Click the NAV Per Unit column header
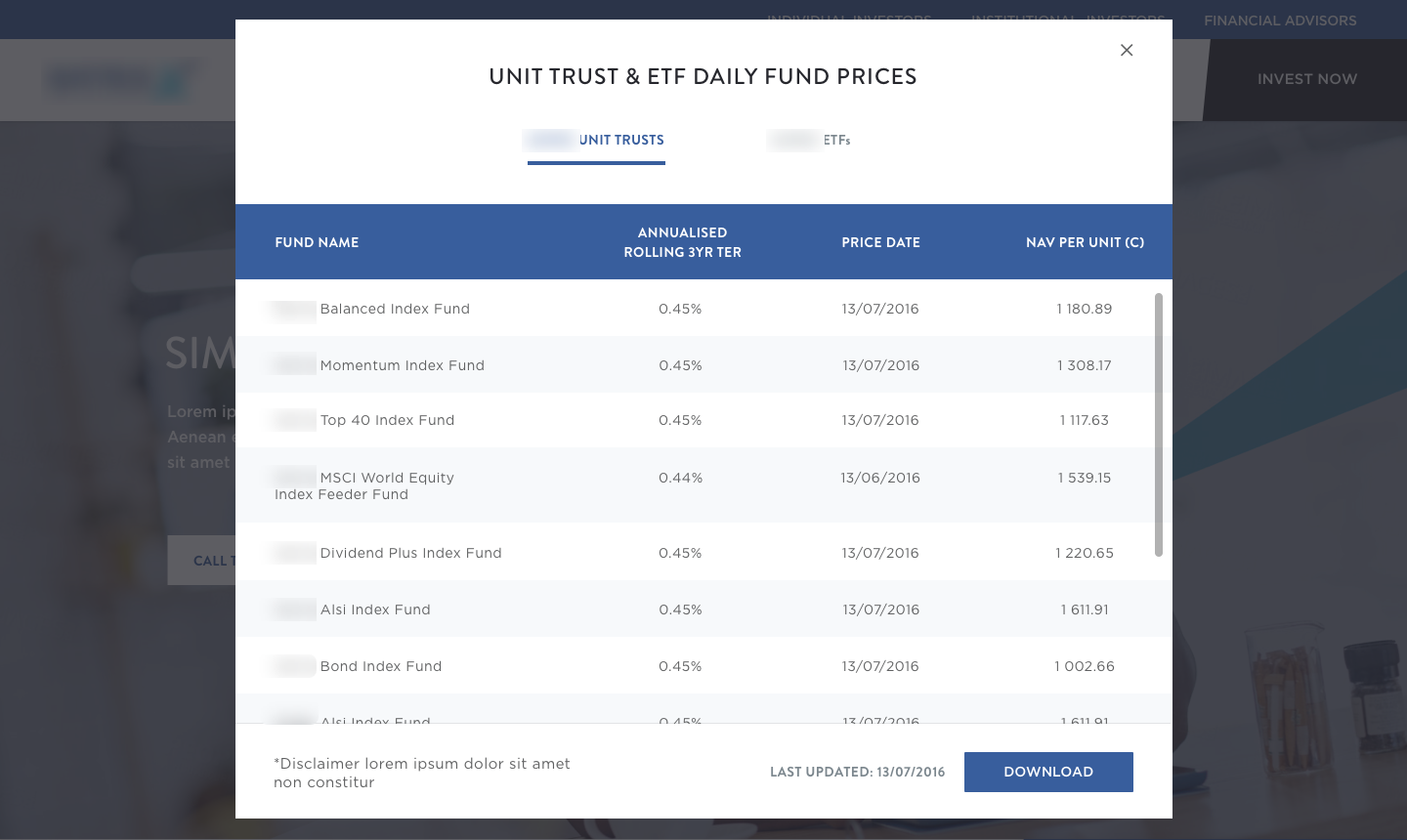 1085,242
